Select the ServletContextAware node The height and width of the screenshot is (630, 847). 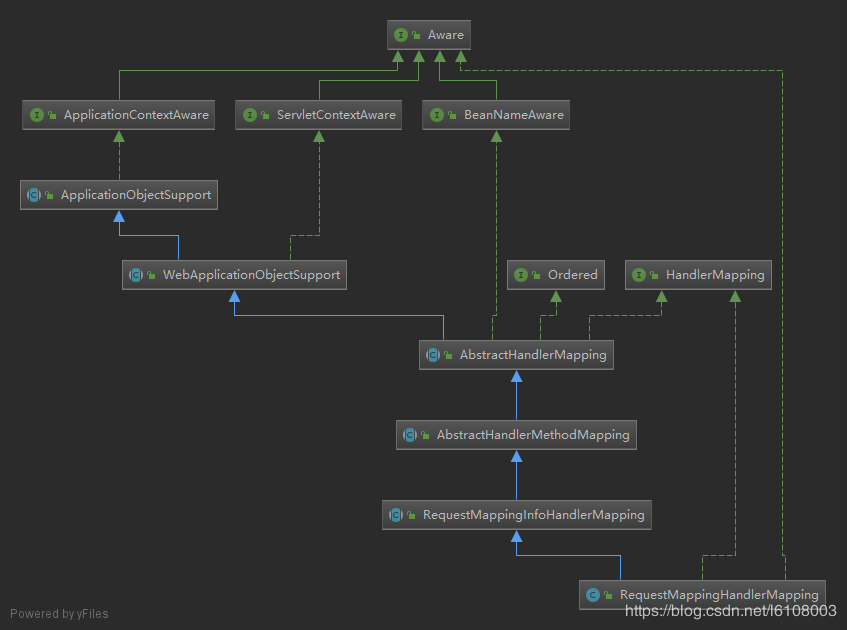318,115
